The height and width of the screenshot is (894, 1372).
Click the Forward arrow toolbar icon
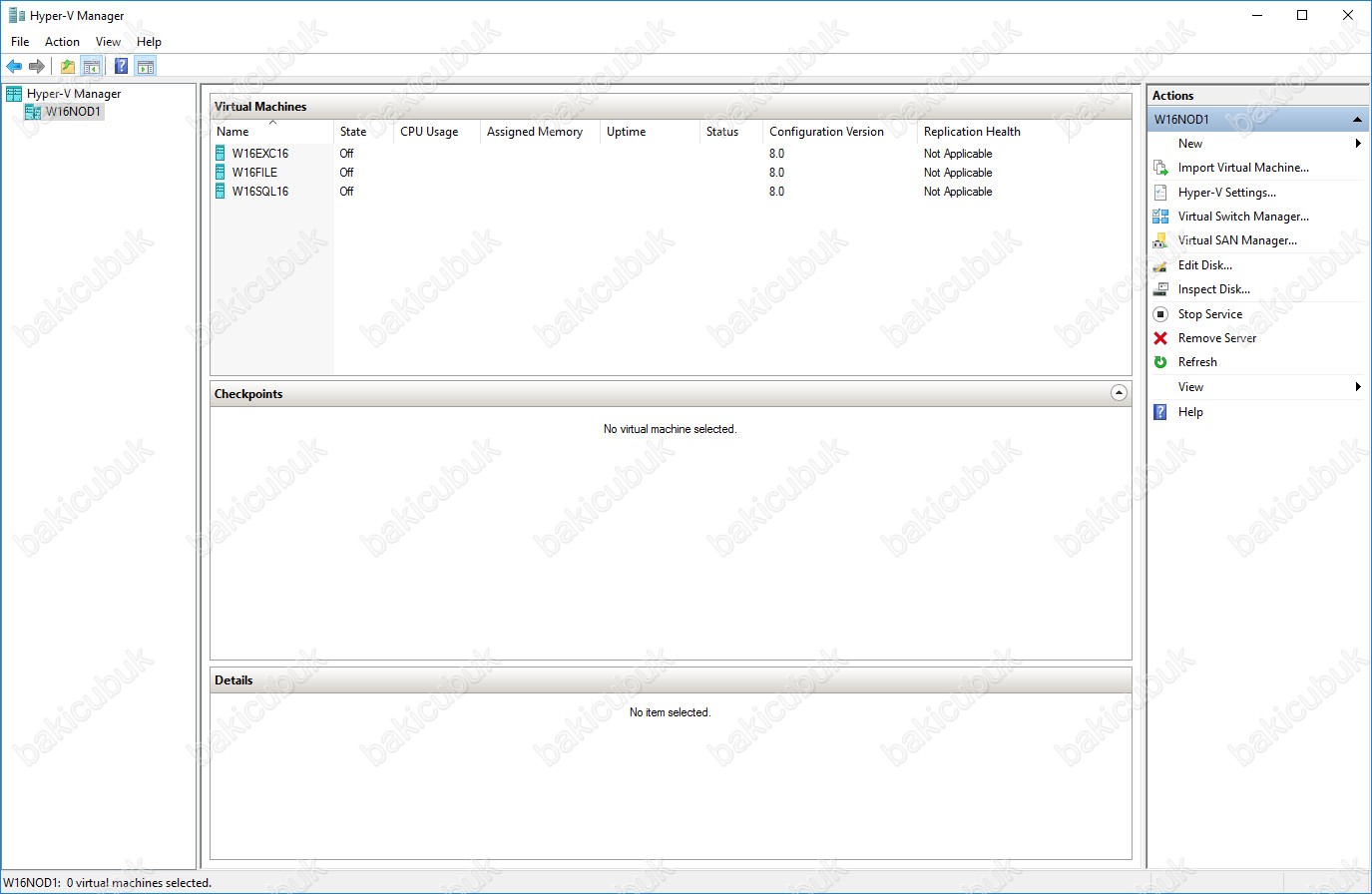(37, 67)
